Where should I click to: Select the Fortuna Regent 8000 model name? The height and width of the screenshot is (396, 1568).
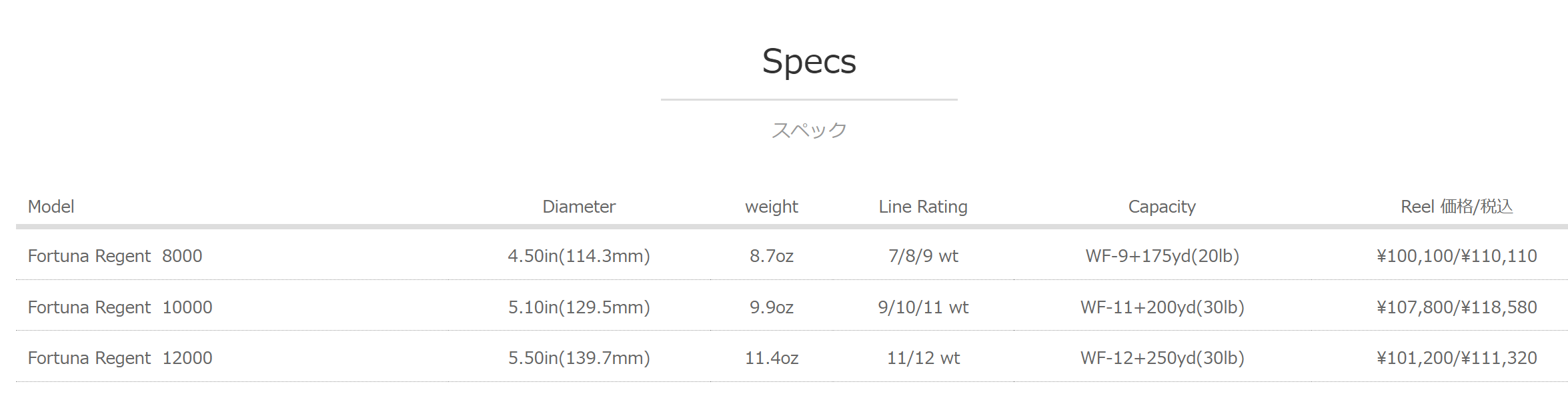click(115, 256)
